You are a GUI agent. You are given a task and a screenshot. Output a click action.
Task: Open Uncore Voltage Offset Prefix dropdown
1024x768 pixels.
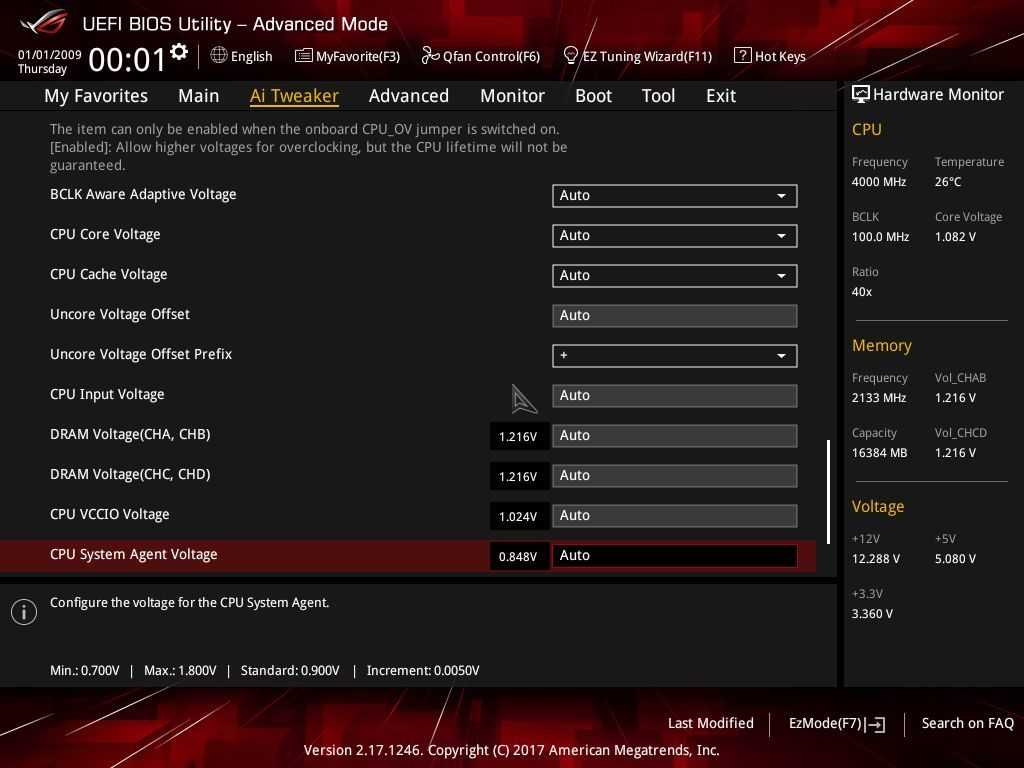(674, 356)
